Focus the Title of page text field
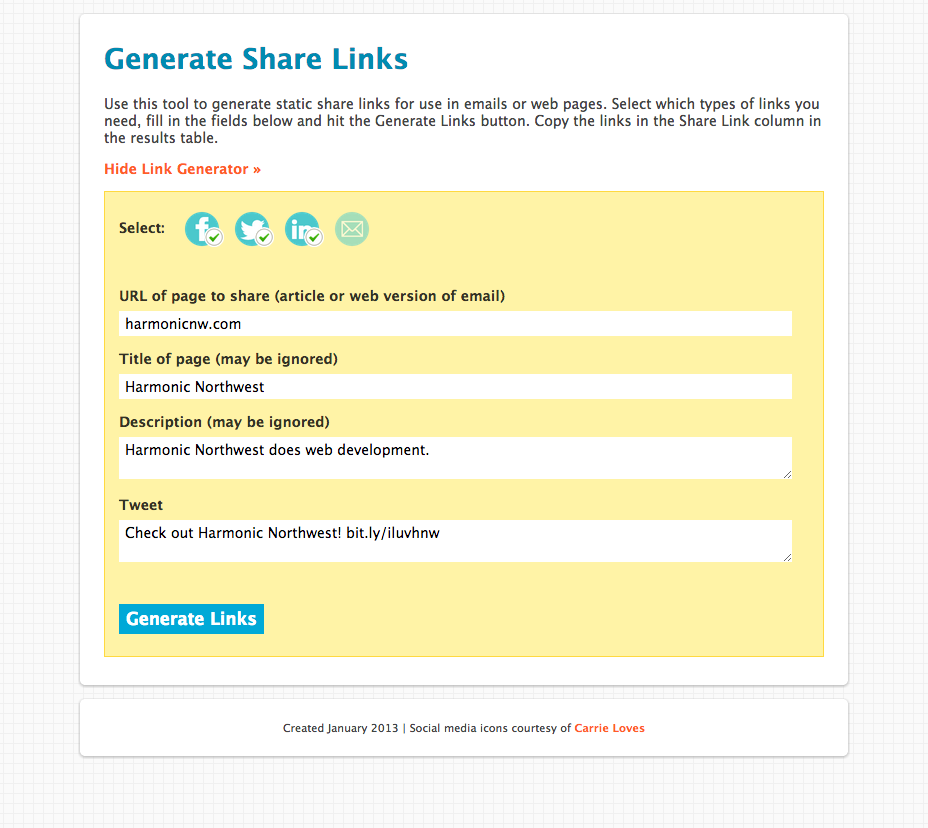The height and width of the screenshot is (828, 928). tap(455, 387)
